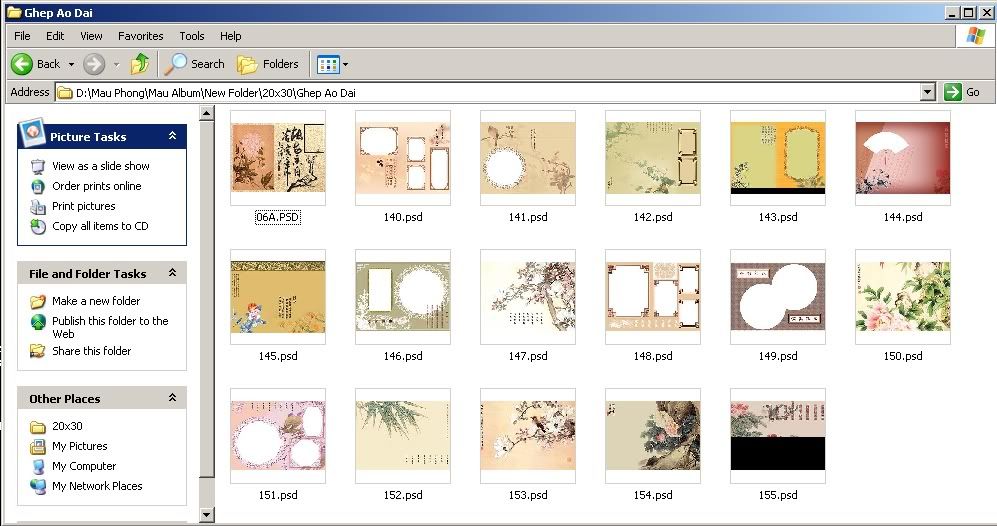
Task: Open the Back history dropdown arrow
Action: coord(71,64)
